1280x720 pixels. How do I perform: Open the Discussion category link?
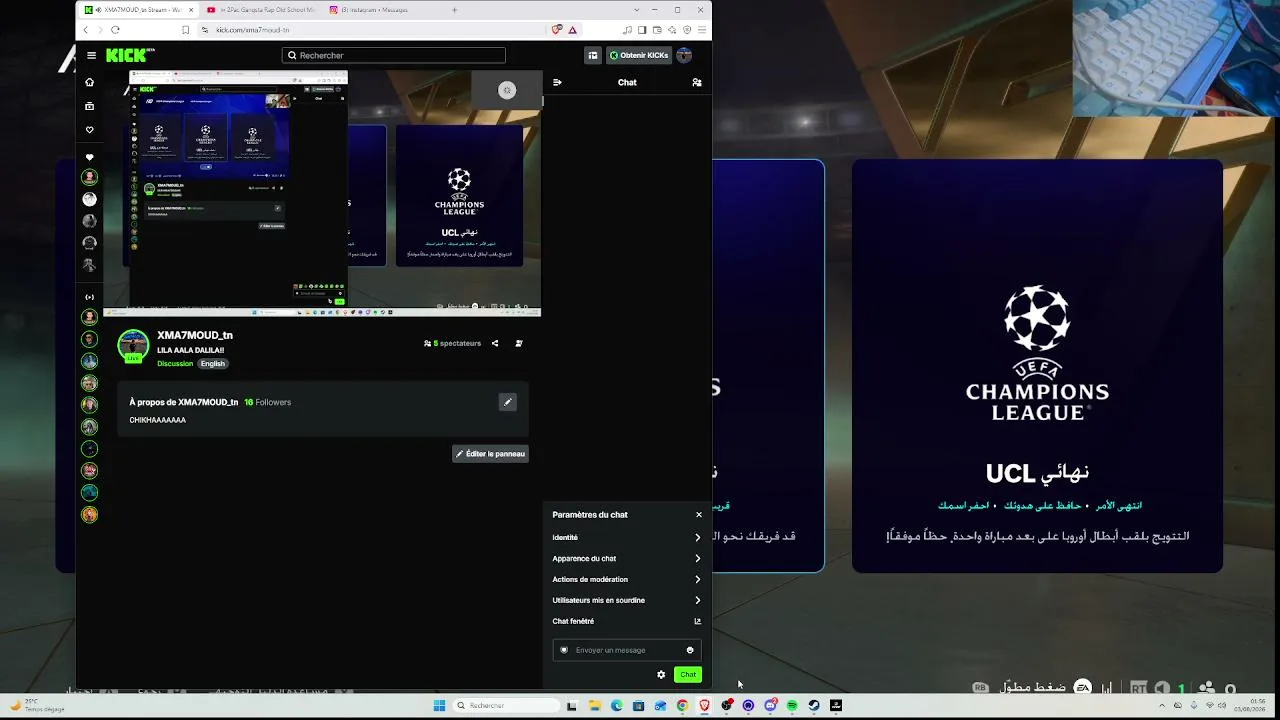tap(175, 364)
